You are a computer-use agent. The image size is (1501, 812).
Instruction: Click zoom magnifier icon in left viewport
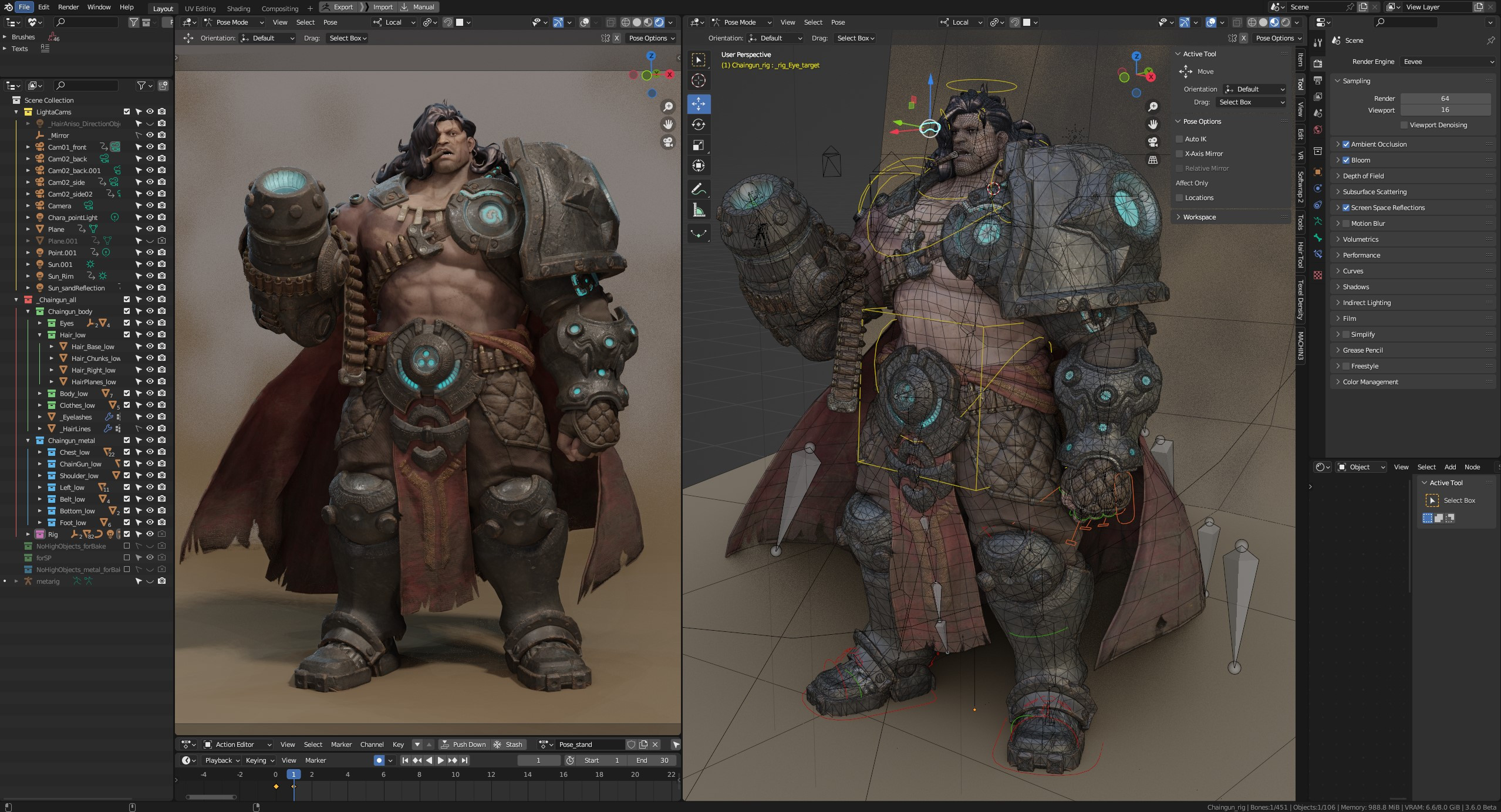pyautogui.click(x=667, y=106)
